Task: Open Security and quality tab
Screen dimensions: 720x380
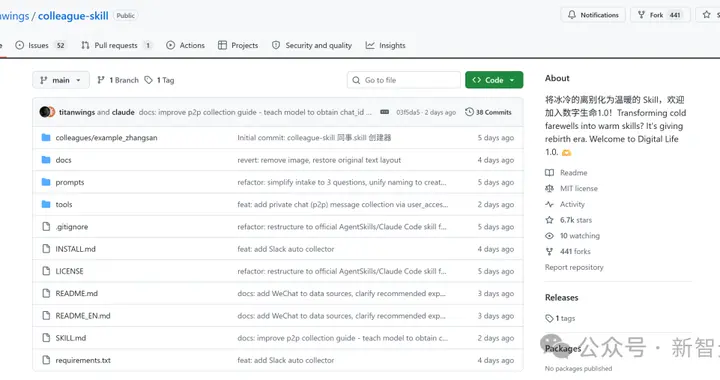Action: coord(312,45)
